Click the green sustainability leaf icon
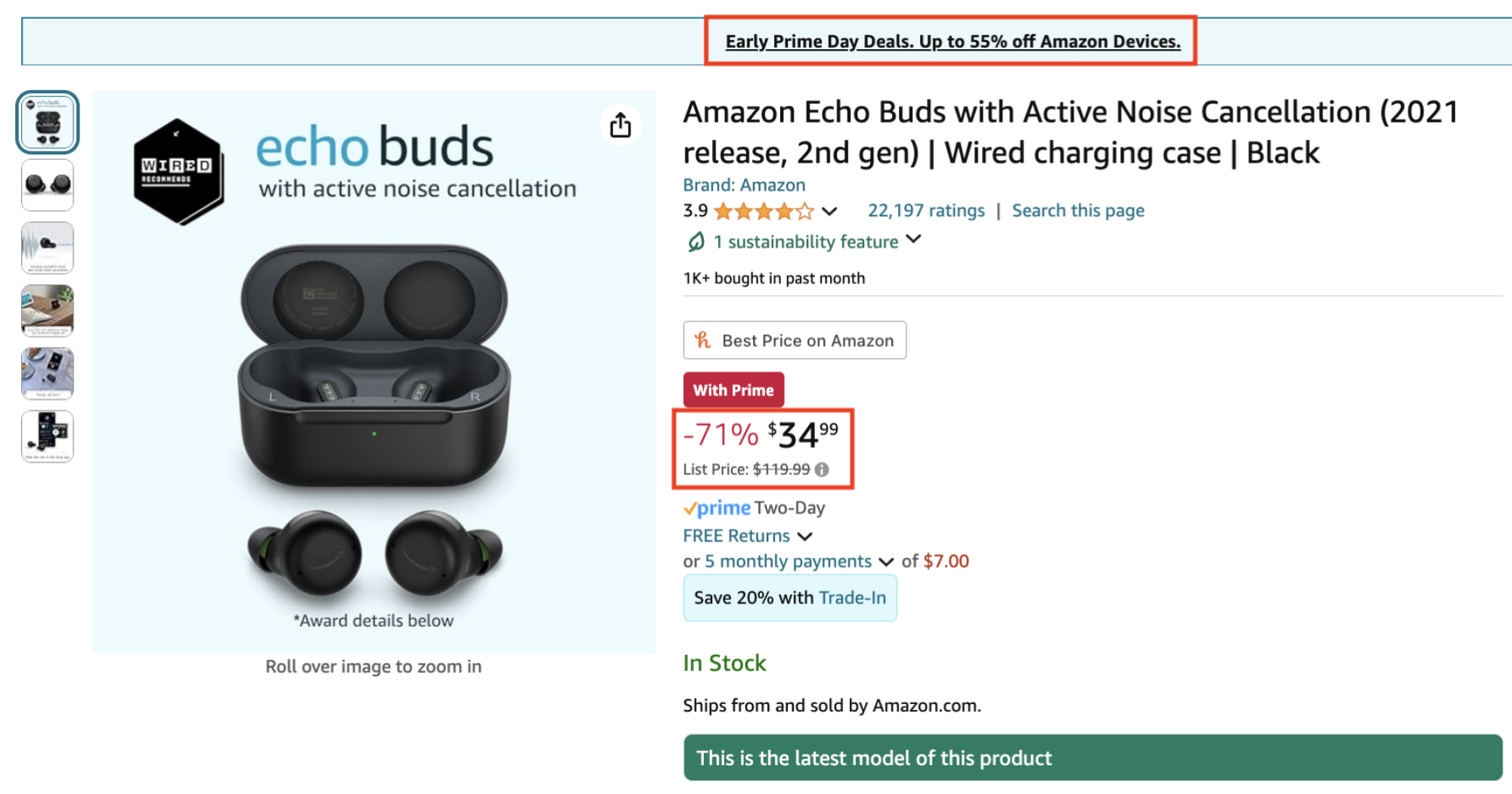Image resolution: width=1512 pixels, height=794 pixels. (698, 241)
